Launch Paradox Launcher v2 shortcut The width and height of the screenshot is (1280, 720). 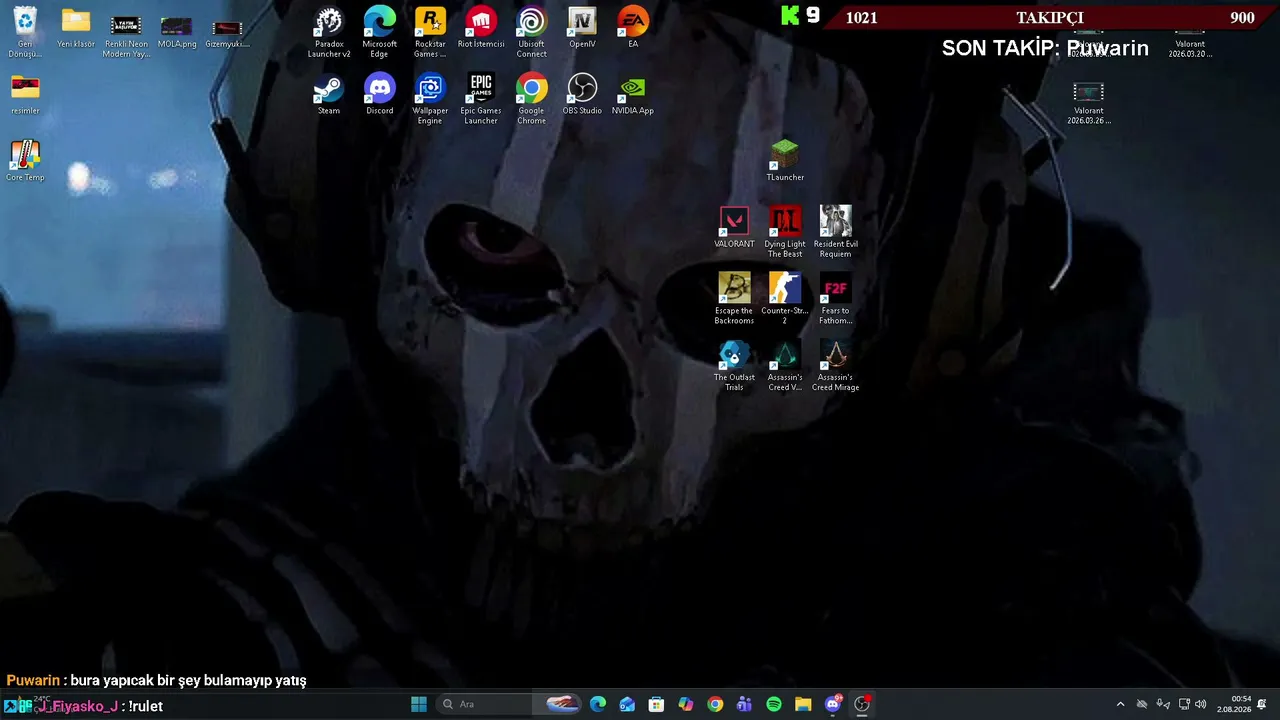pos(329,32)
